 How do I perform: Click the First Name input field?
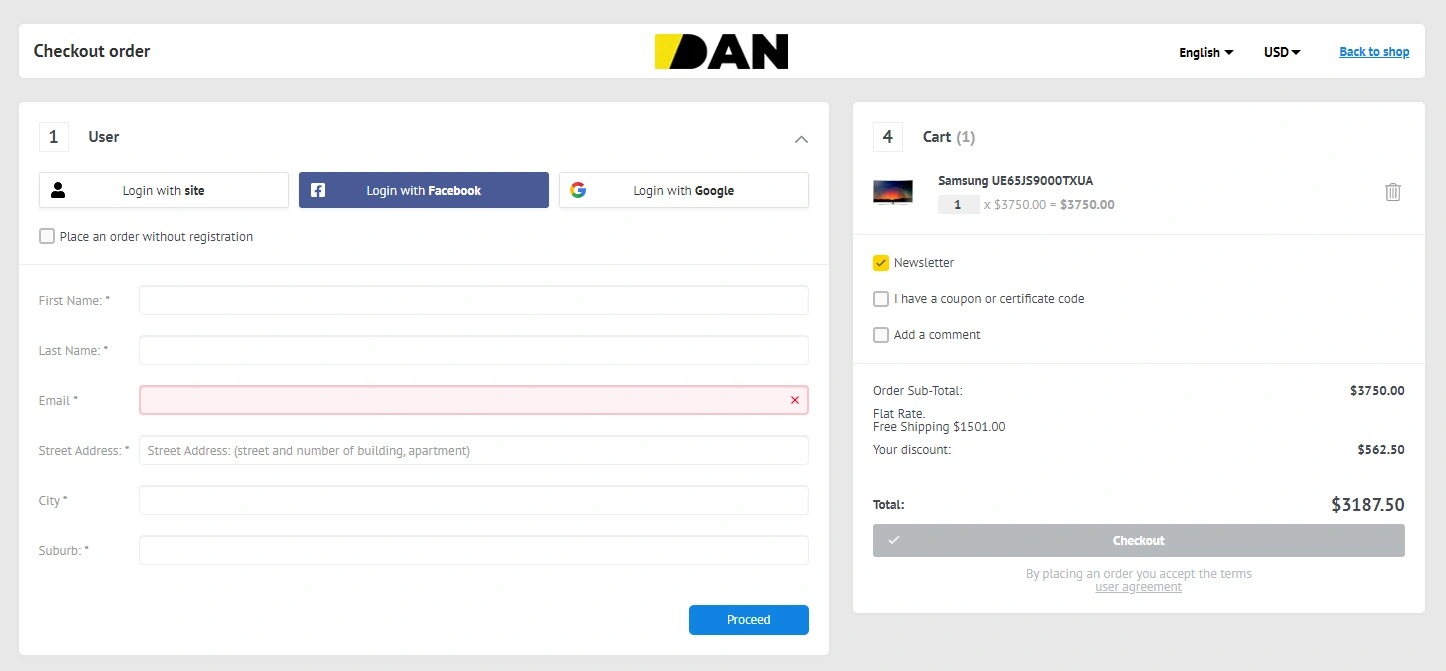(473, 300)
